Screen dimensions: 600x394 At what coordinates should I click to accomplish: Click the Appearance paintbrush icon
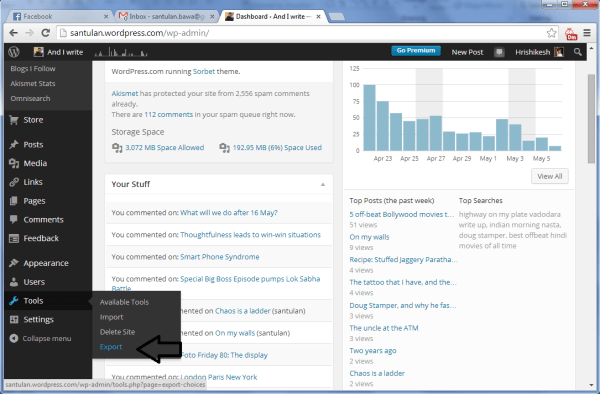(x=14, y=263)
